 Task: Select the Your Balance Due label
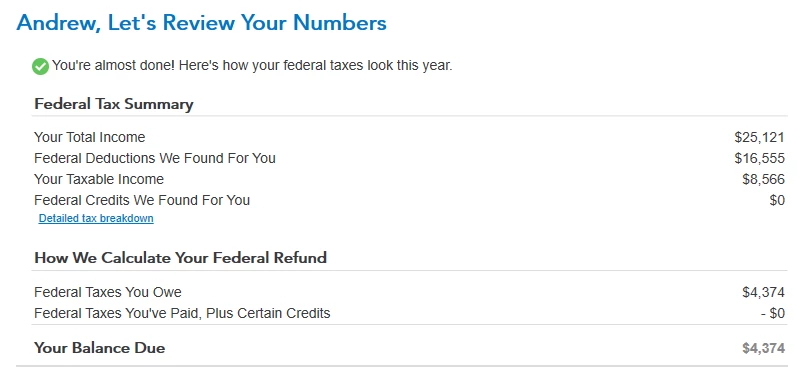[100, 348]
